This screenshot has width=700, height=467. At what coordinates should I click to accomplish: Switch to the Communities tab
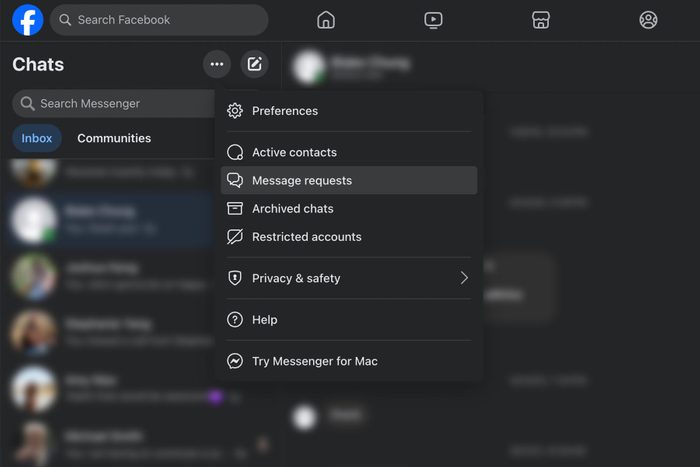tap(114, 138)
